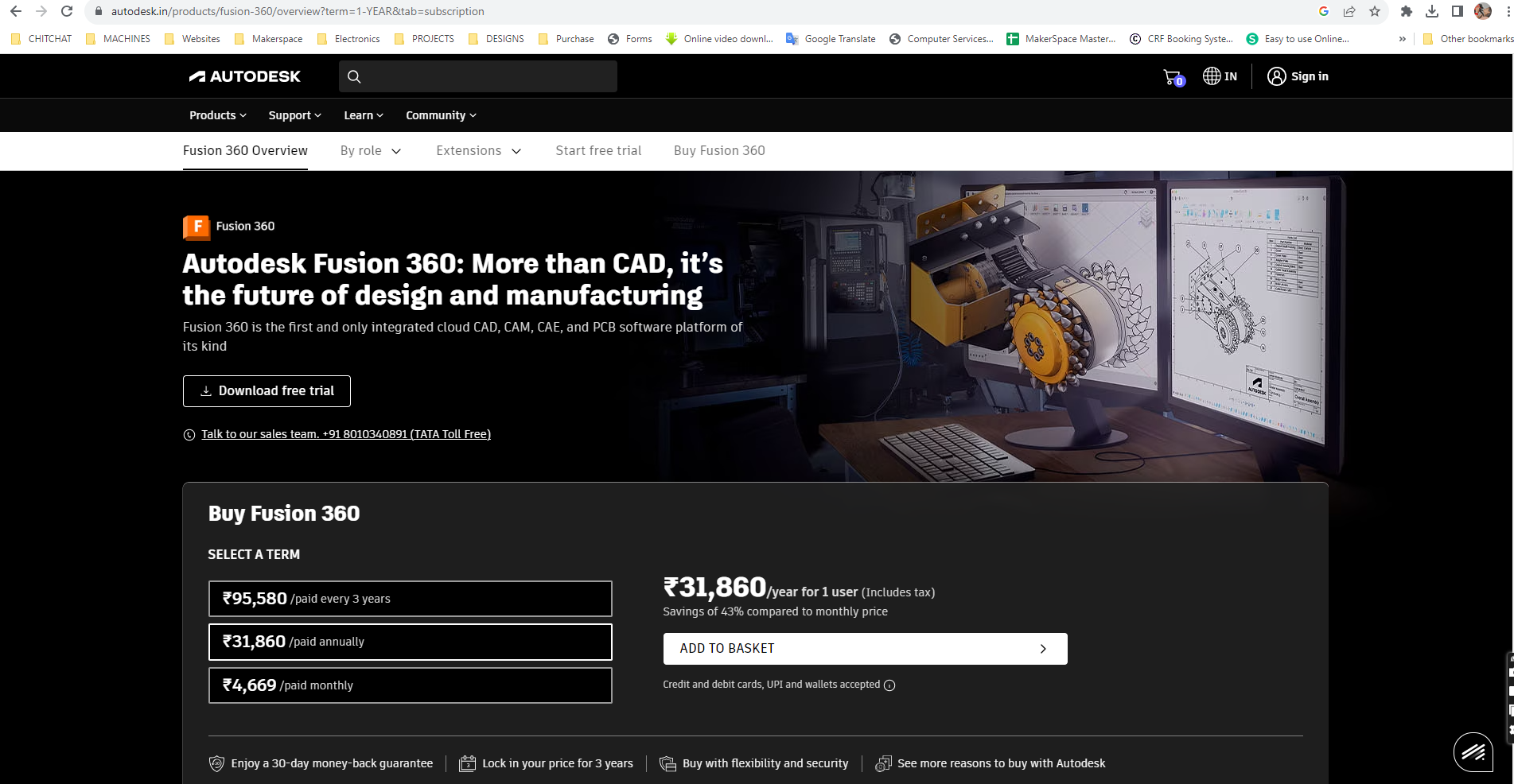
Task: Click Enjoy a 30-day money-back guarantee text
Action: pos(332,763)
